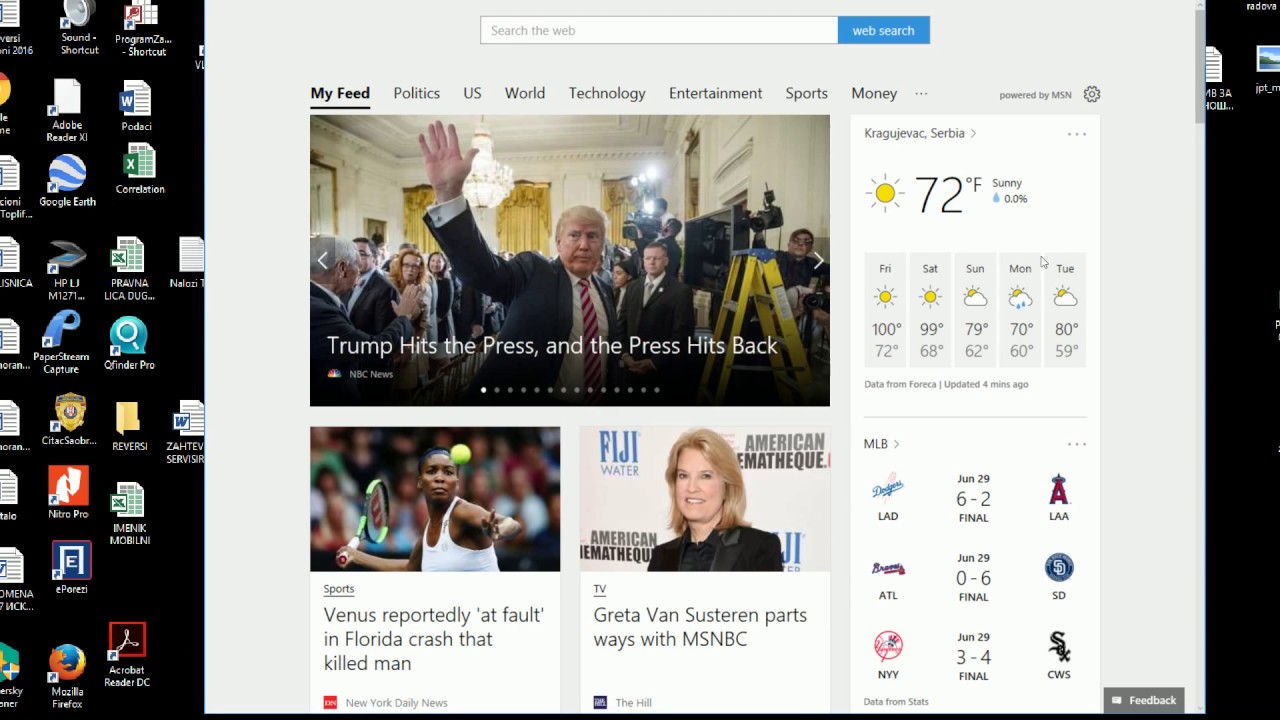Show next carousel slide arrow
This screenshot has width=1280, height=720.
click(x=818, y=260)
